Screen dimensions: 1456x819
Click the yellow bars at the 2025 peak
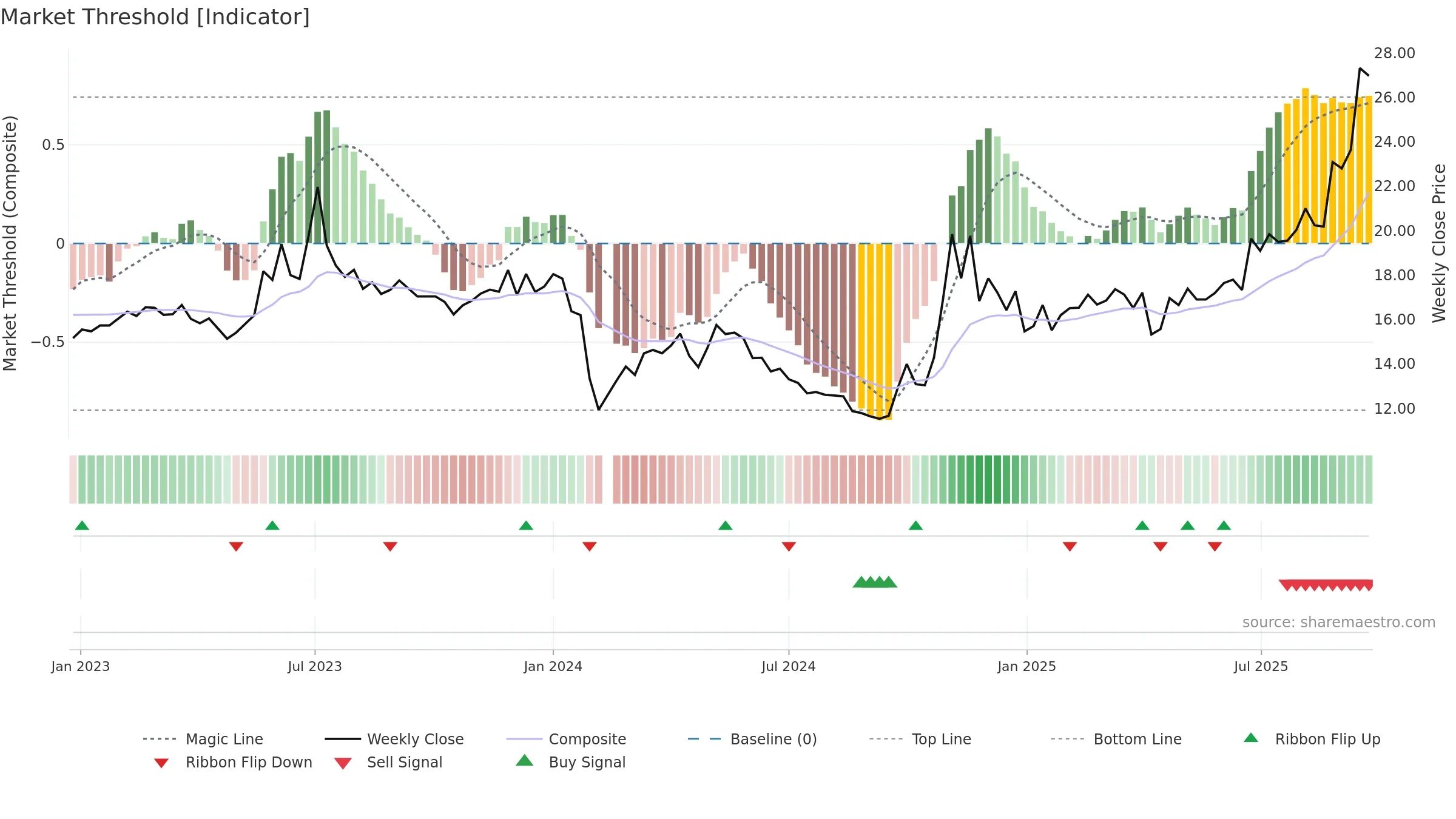point(1328,167)
